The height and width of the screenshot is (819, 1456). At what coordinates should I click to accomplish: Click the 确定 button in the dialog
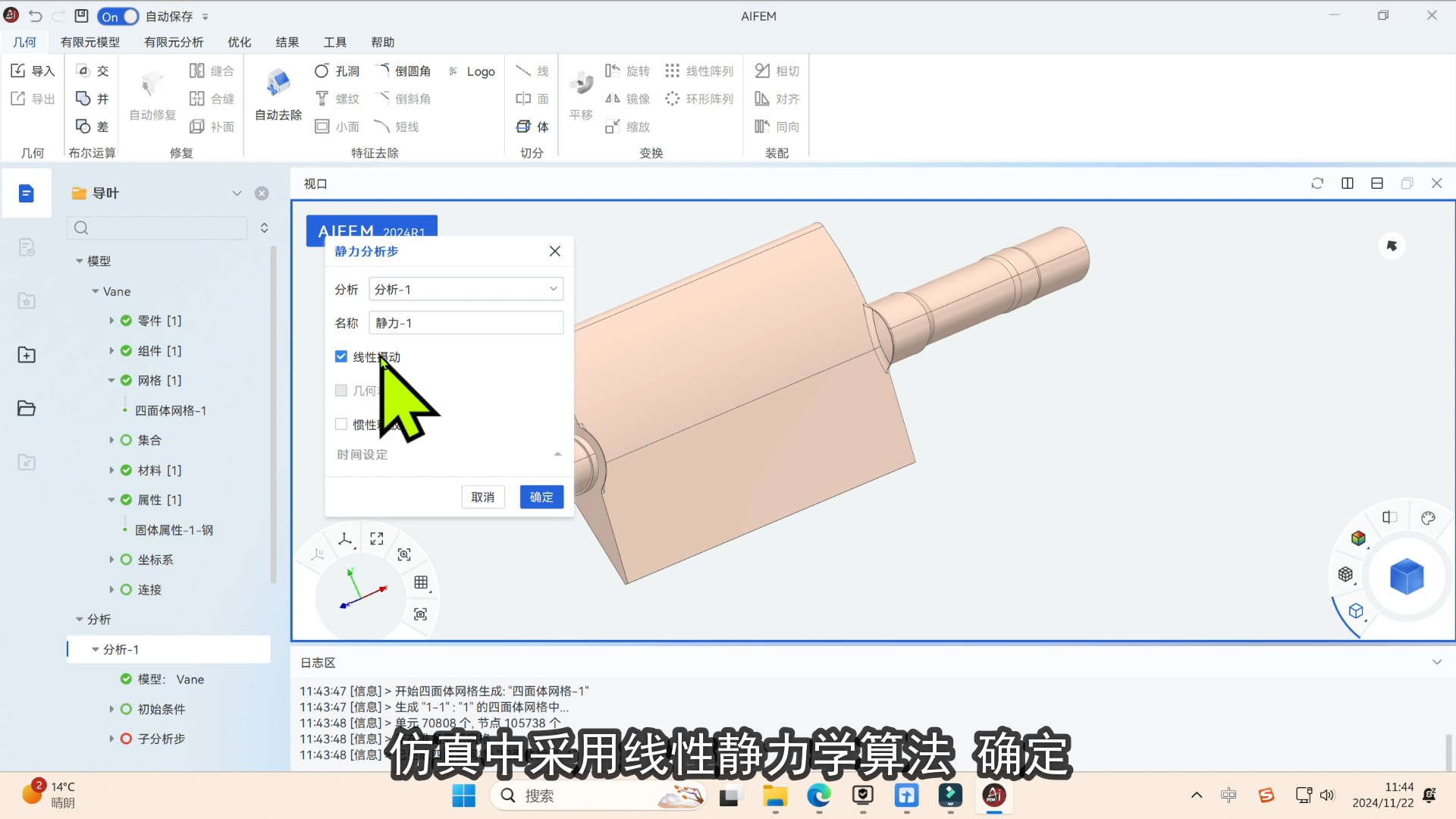[x=541, y=497]
